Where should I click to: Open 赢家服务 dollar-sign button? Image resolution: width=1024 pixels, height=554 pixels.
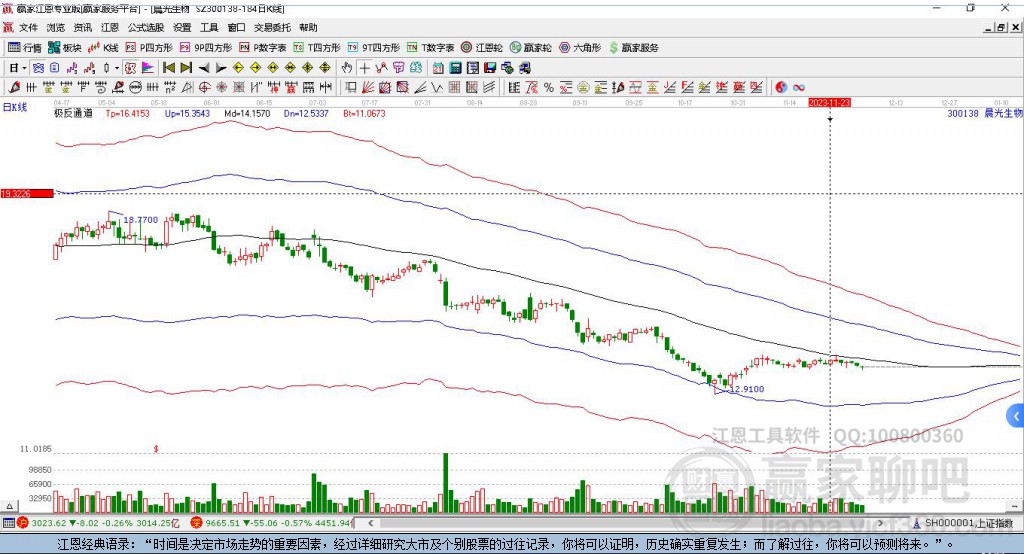pyautogui.click(x=633, y=48)
